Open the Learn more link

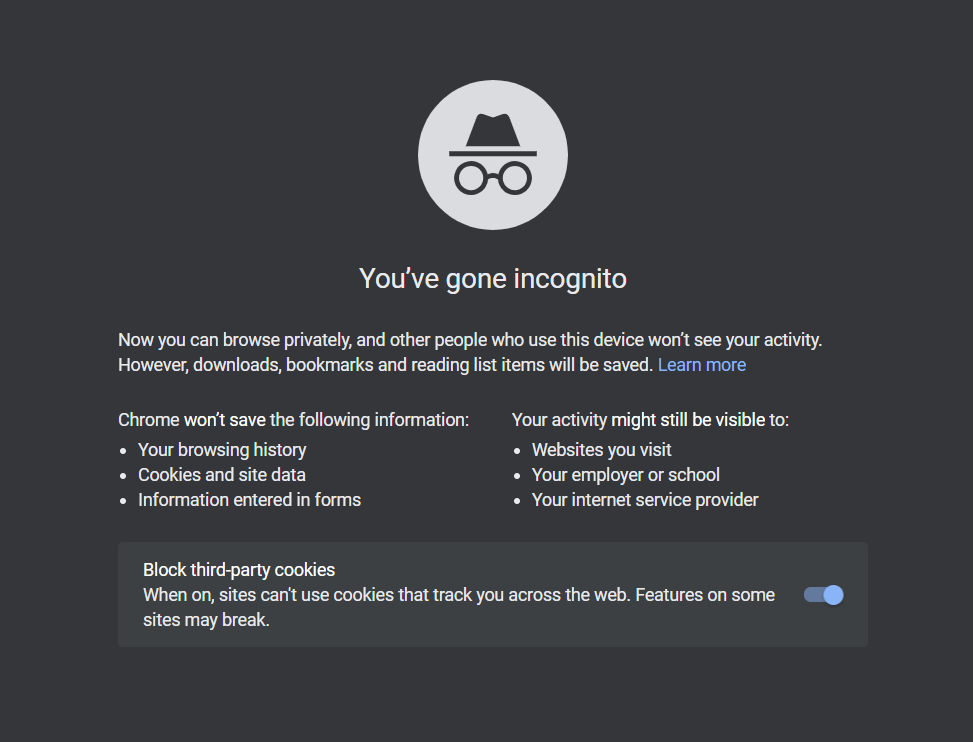click(x=702, y=365)
